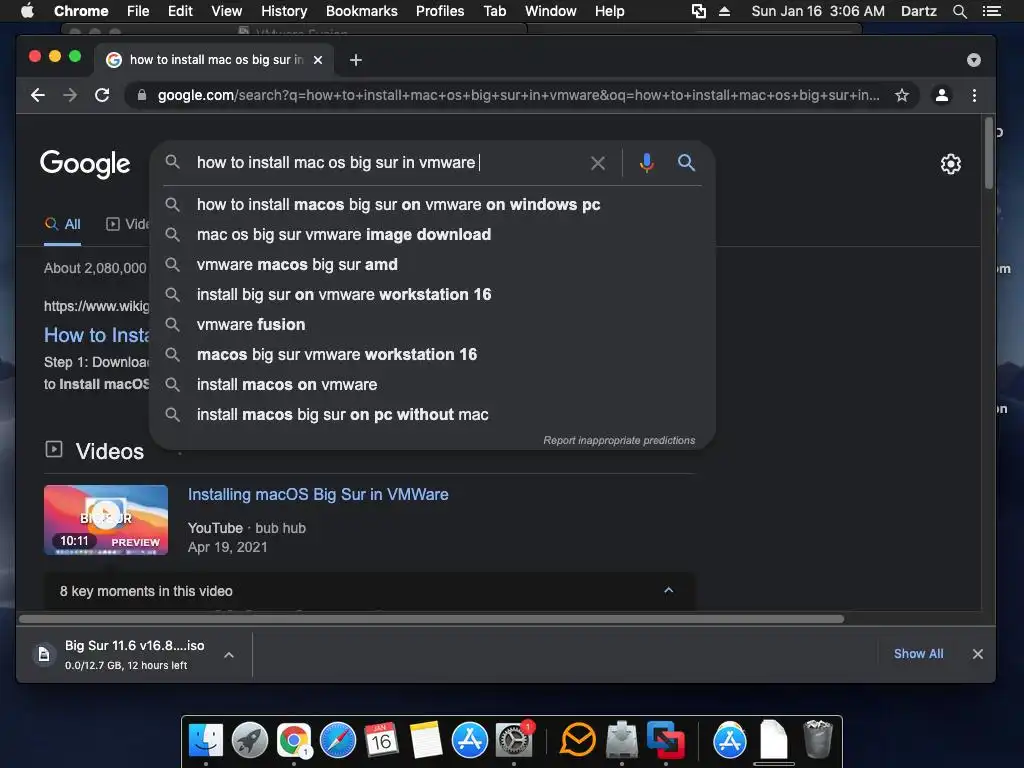View site info via the lock icon
The width and height of the screenshot is (1024, 768).
tap(142, 95)
